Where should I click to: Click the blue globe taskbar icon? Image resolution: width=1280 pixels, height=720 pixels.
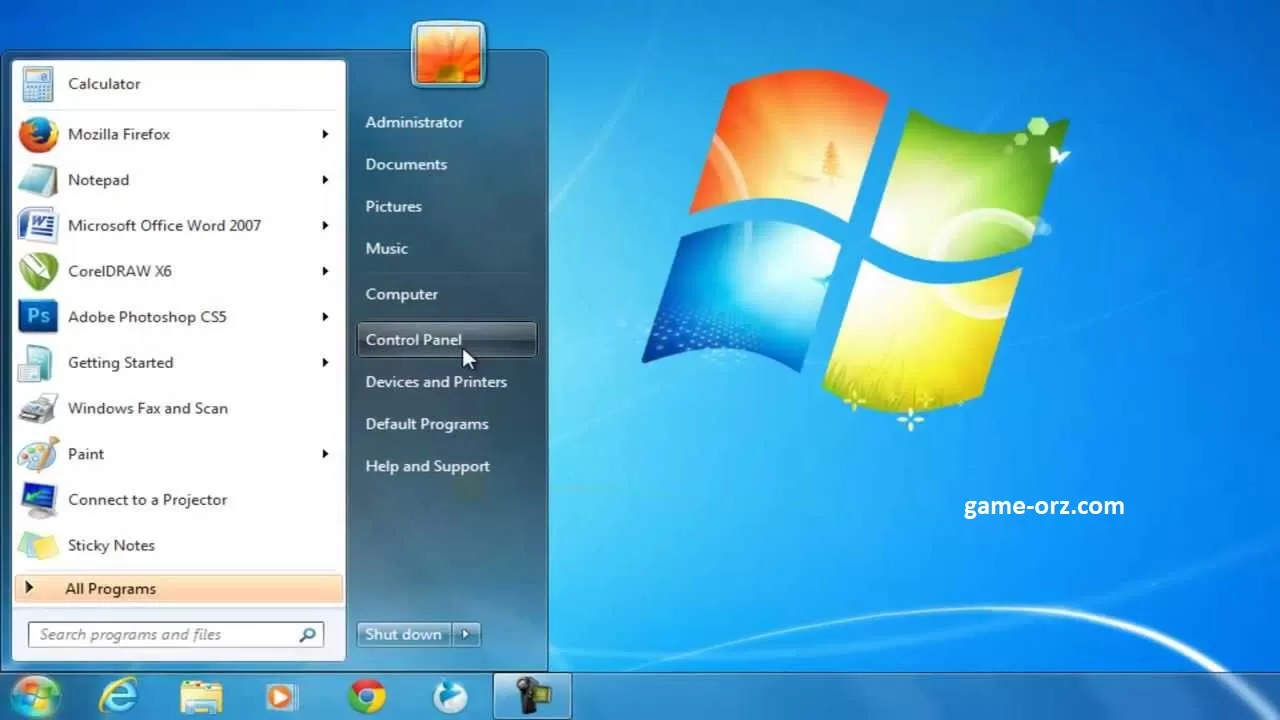coord(450,696)
